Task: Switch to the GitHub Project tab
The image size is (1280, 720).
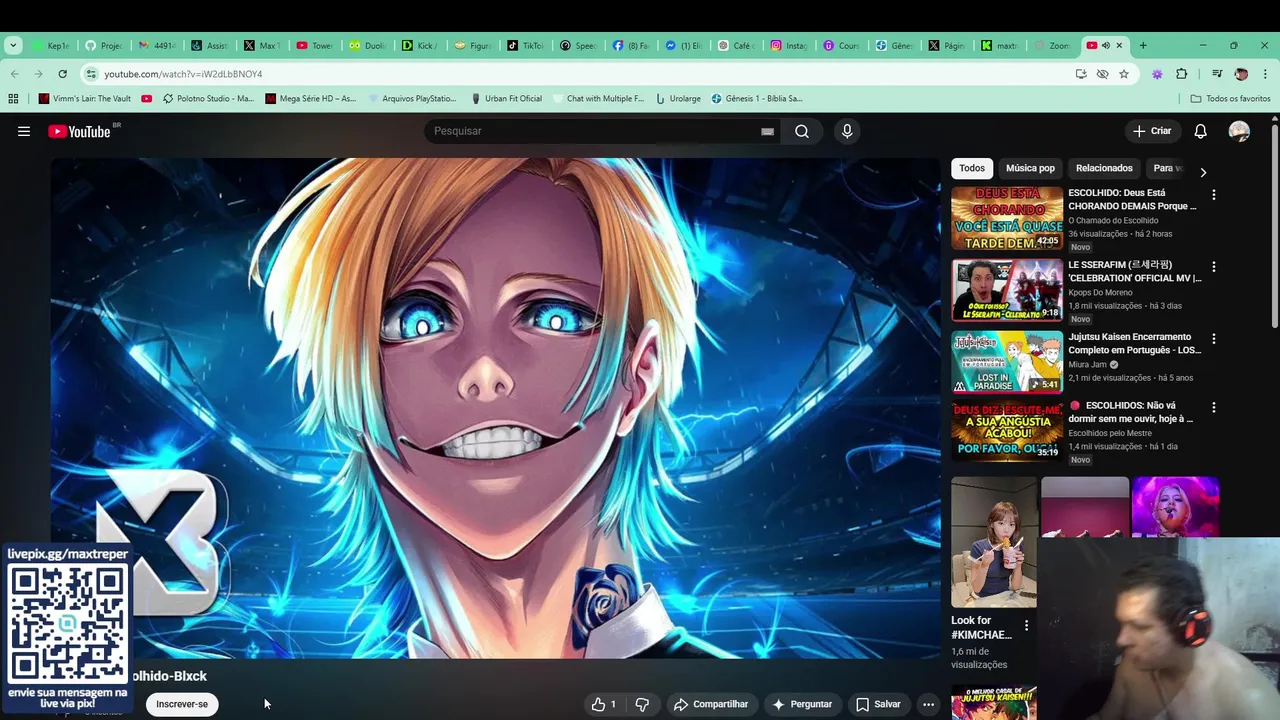Action: (104, 45)
